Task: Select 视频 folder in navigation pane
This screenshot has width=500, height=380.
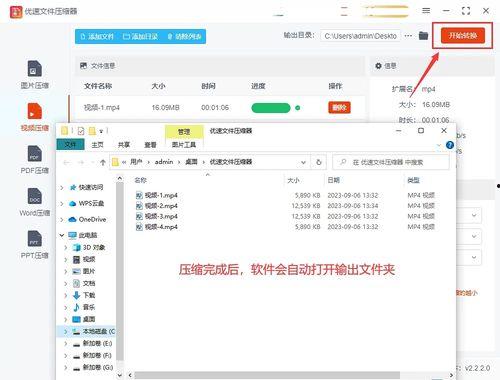Action: tap(84, 259)
